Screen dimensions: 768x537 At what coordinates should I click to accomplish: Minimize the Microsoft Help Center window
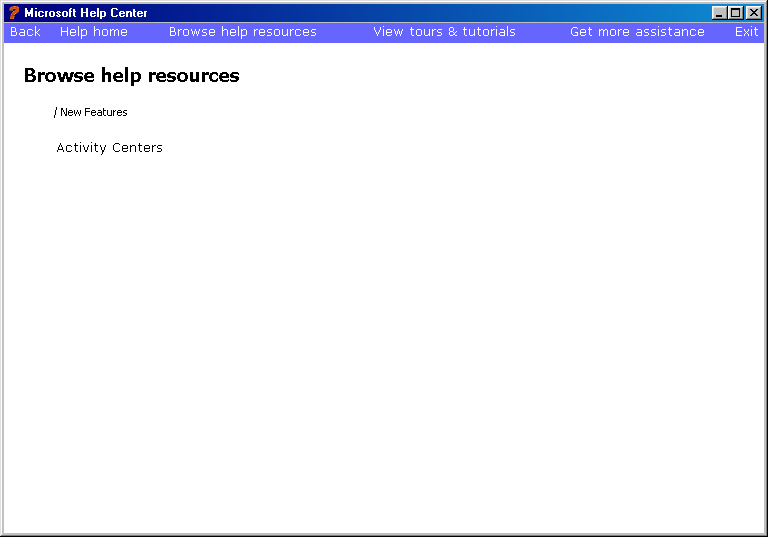[719, 13]
